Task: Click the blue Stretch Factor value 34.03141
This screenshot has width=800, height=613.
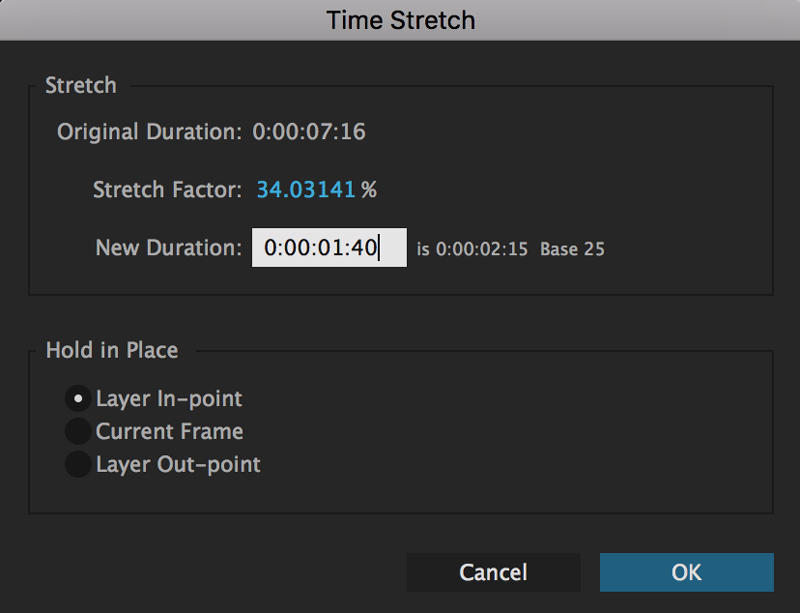Action: pyautogui.click(x=306, y=189)
